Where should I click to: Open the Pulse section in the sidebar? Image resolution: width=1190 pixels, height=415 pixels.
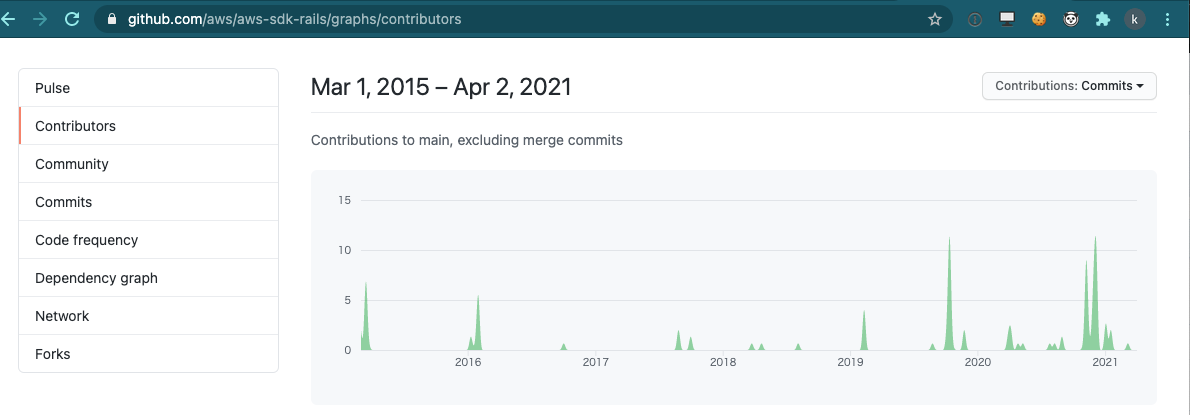coord(149,88)
